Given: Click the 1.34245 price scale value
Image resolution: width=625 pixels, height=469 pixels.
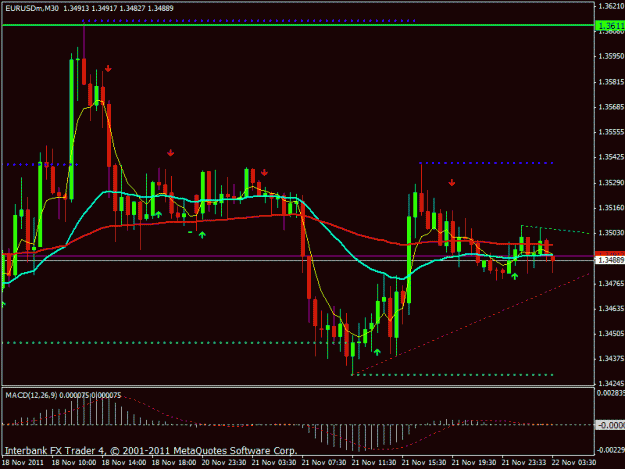Looking at the screenshot, I should [611, 383].
